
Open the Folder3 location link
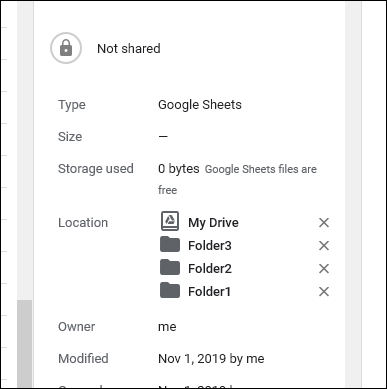pyautogui.click(x=210, y=246)
